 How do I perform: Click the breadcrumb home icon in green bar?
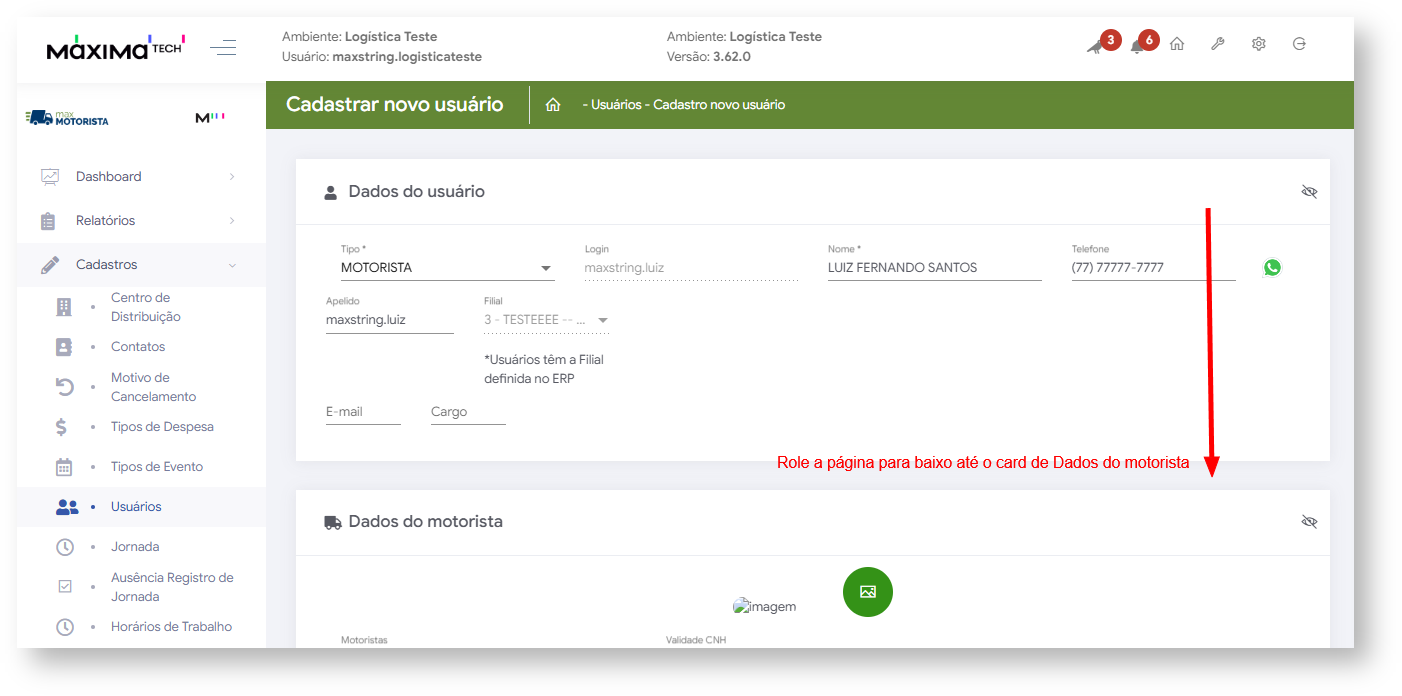(553, 105)
